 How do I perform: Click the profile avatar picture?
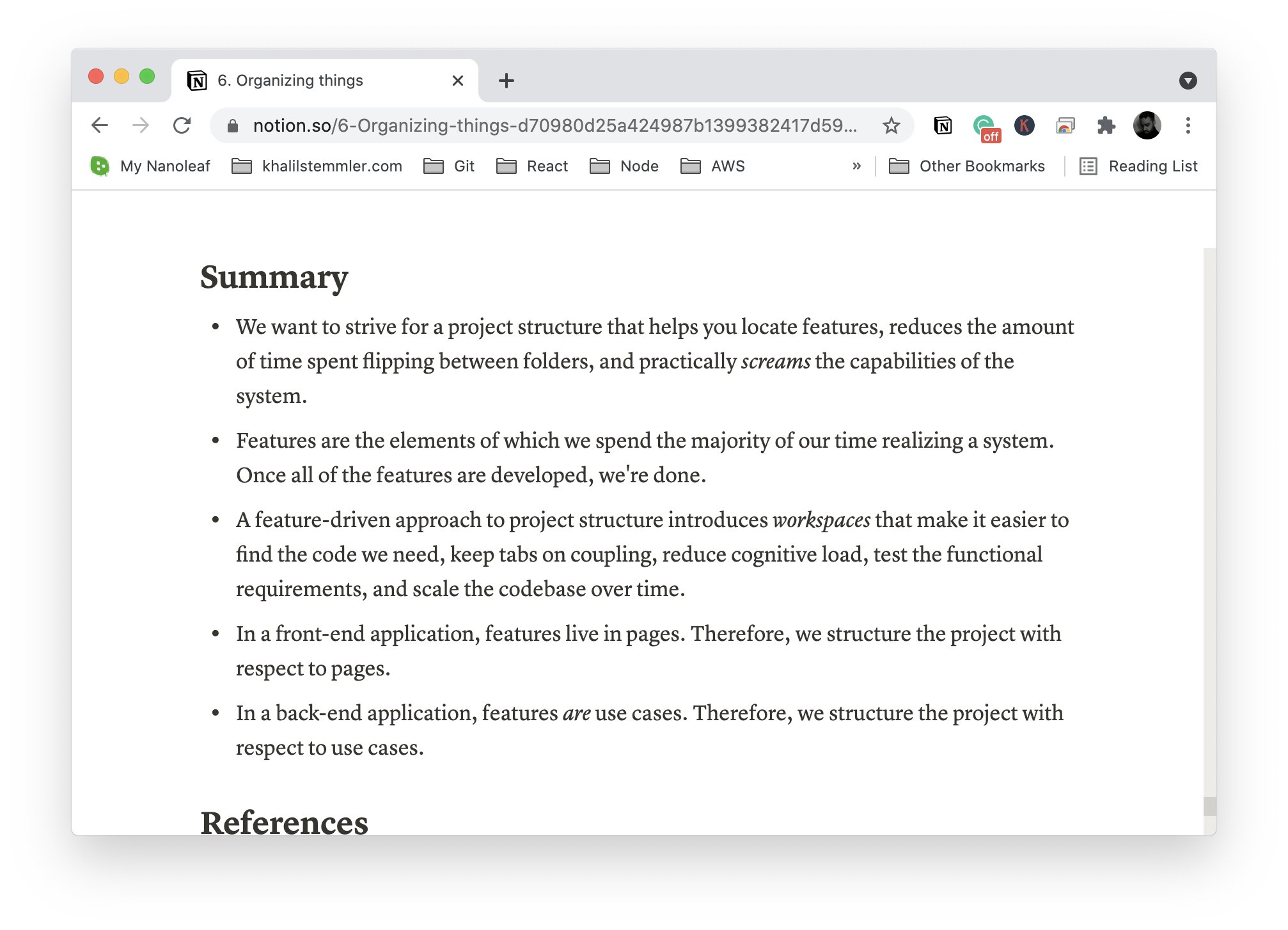click(x=1147, y=125)
